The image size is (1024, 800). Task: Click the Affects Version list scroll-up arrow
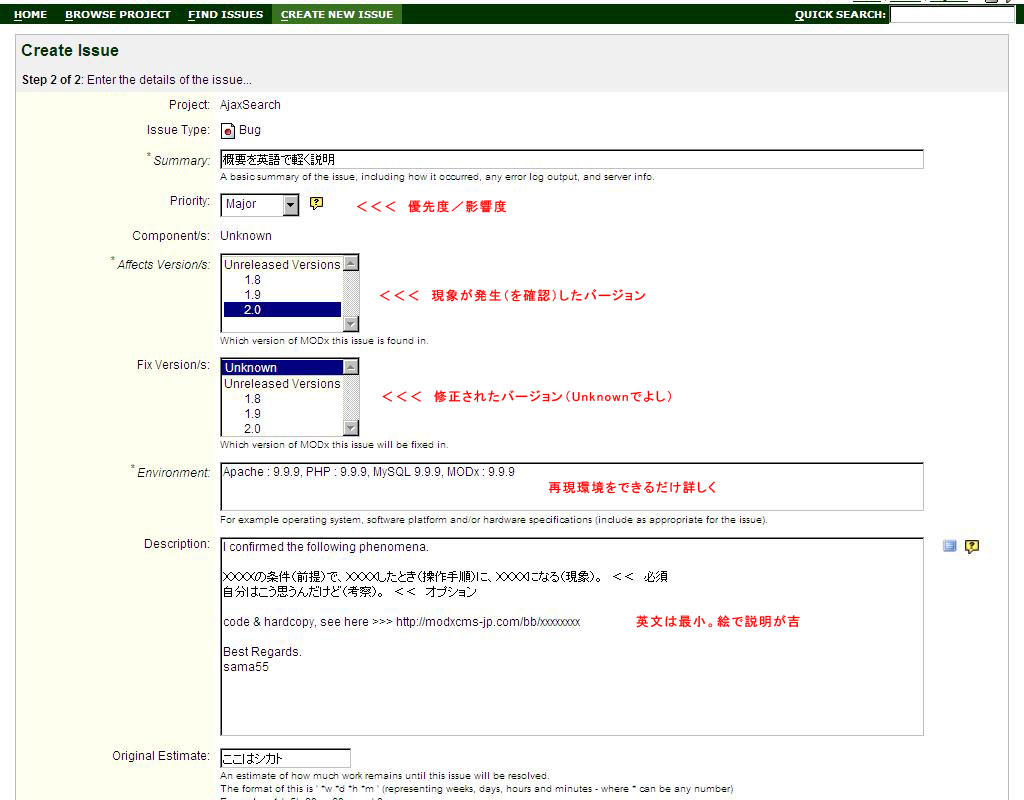(351, 264)
